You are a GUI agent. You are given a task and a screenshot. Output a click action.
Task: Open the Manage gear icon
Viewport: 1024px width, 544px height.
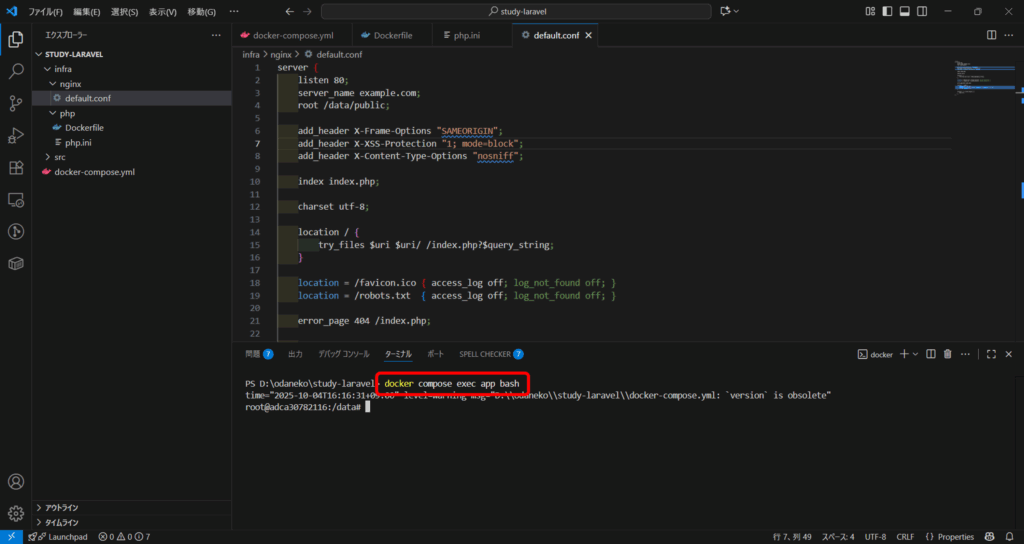(x=16, y=514)
